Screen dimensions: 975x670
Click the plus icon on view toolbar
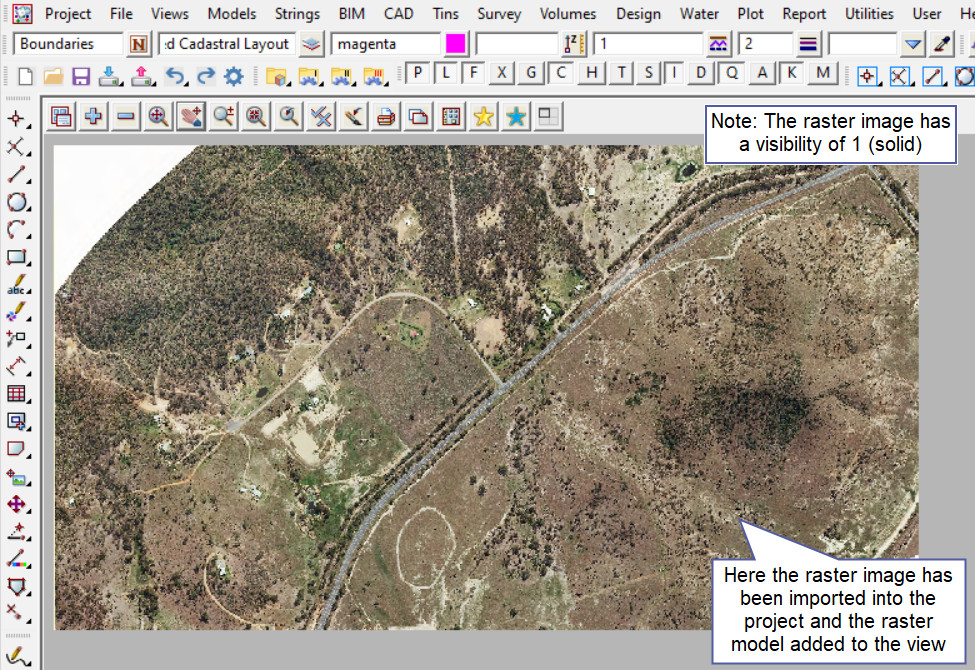coord(93,117)
